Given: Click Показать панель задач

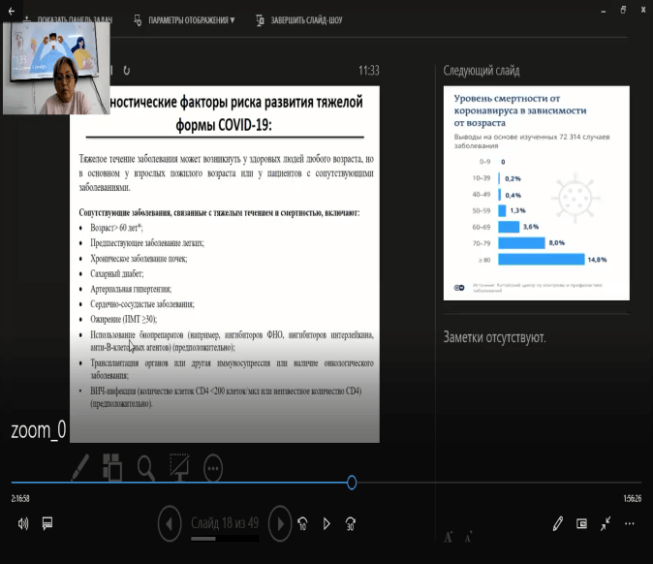Looking at the screenshot, I should coord(71,19).
